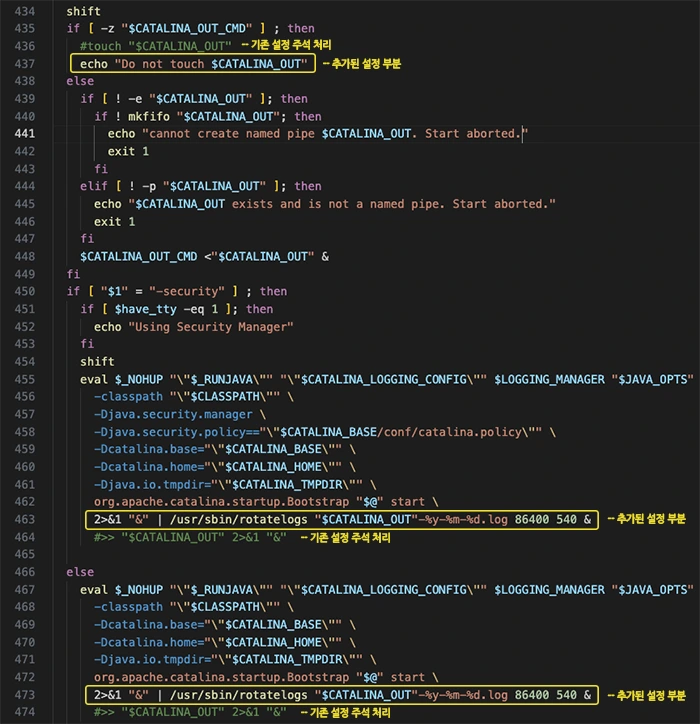Click '/usr/sbin/rotatelogs' on line 473
The width and height of the screenshot is (700, 724).
click(238, 695)
